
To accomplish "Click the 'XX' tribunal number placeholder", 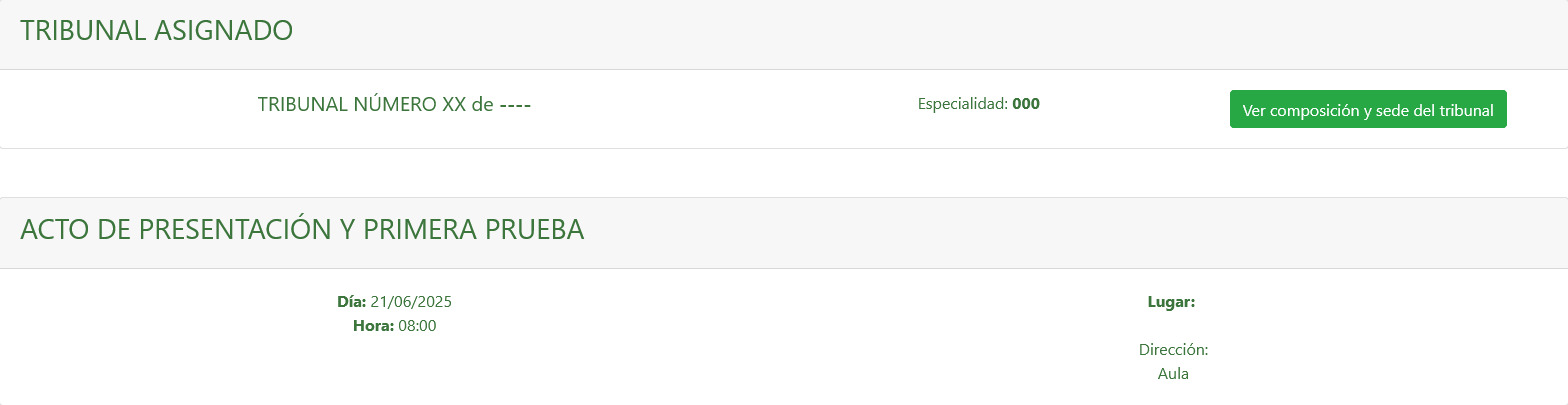I will coord(454,104).
